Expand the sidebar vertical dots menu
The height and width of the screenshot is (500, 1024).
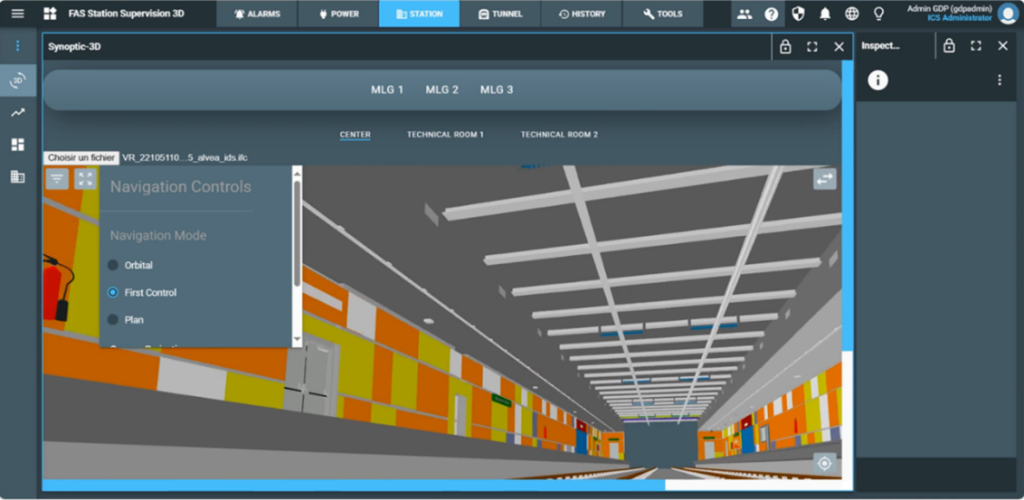(x=17, y=46)
